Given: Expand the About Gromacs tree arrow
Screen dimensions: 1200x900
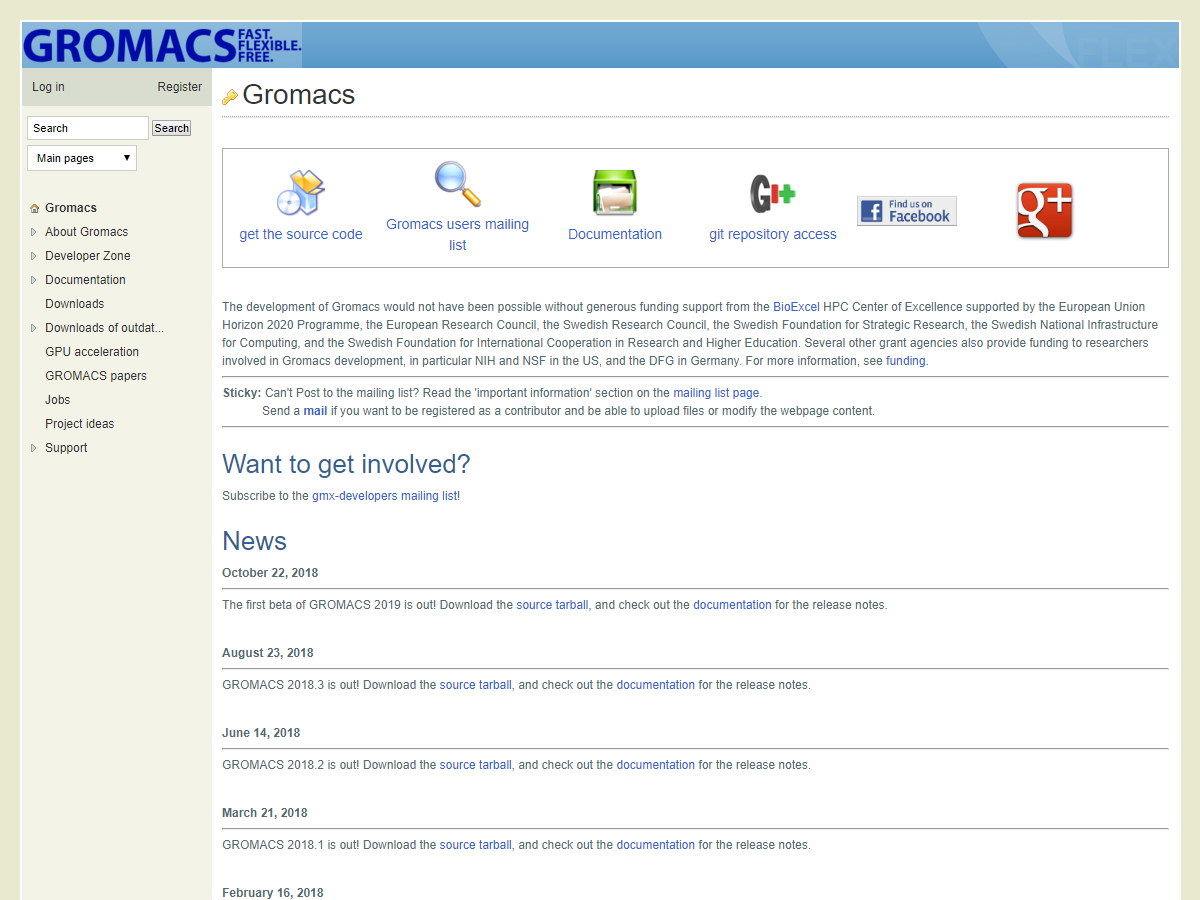Looking at the screenshot, I should click(34, 232).
